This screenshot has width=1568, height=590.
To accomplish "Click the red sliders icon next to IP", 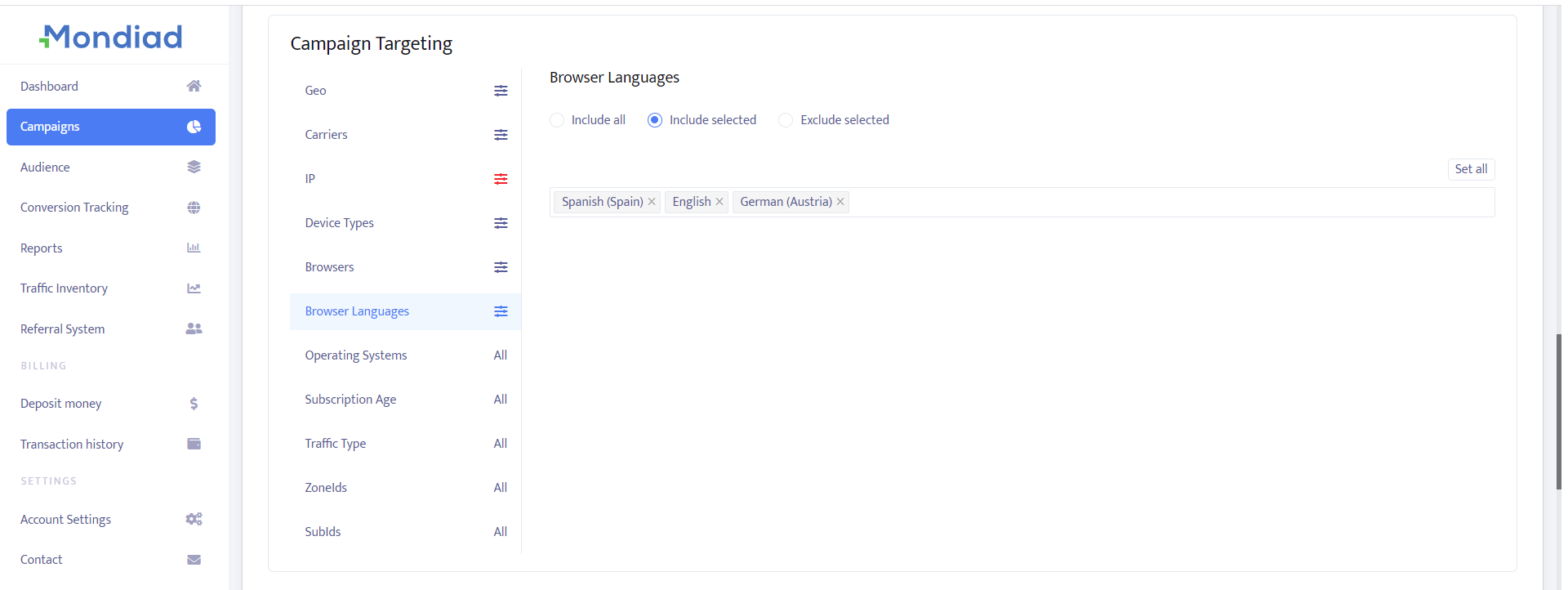I will pos(501,179).
